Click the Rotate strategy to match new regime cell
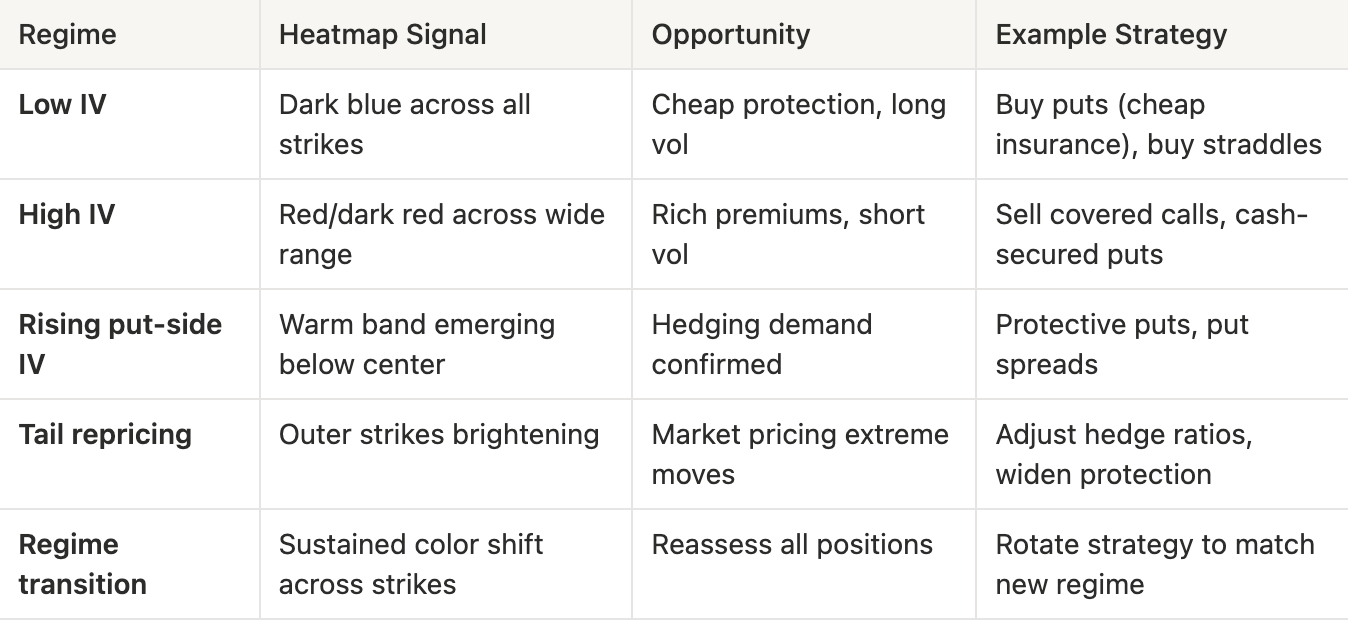Viewport: 1348px width, 620px height. (x=1154, y=564)
